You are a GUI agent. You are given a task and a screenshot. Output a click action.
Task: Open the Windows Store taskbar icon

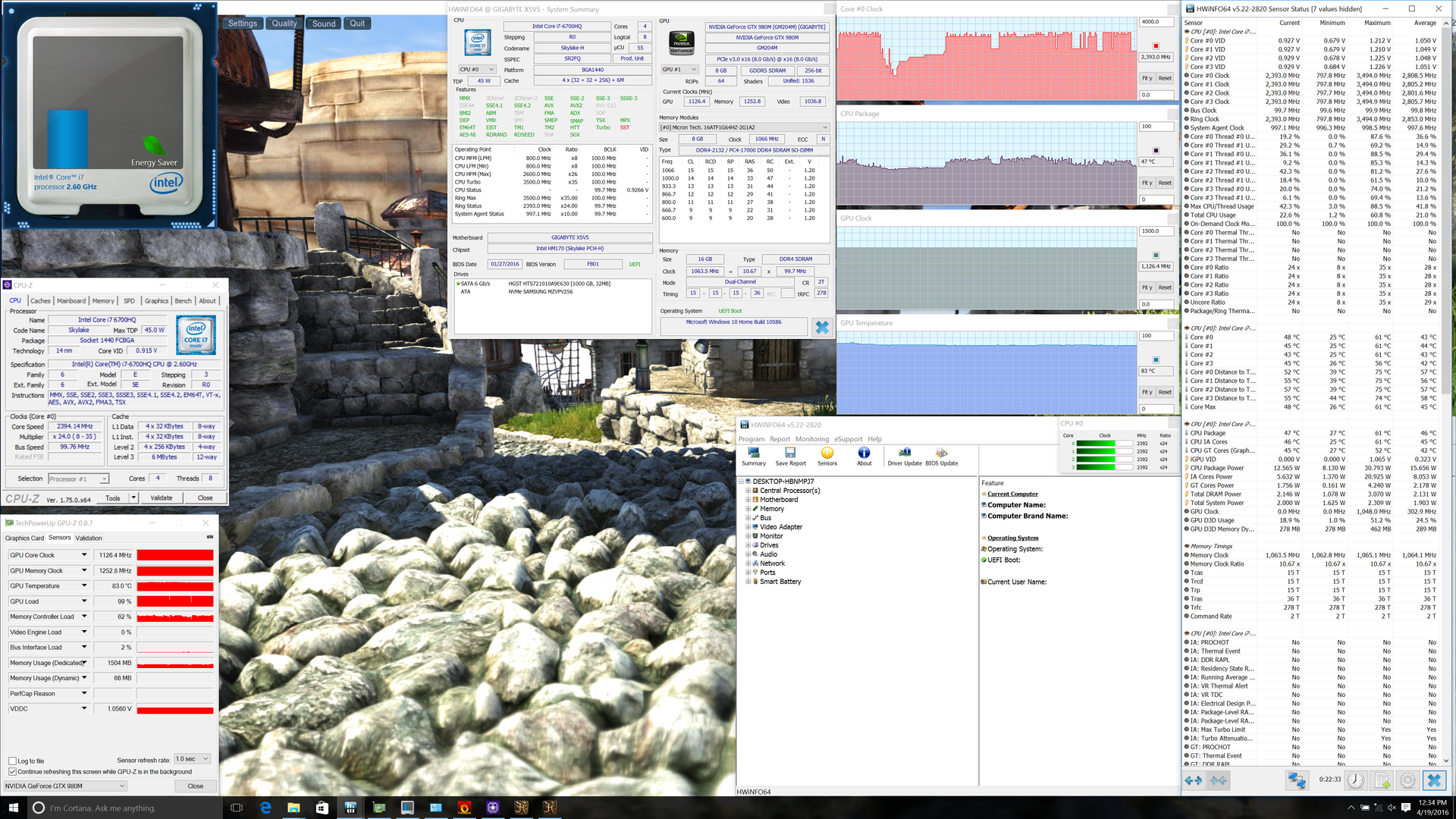(x=322, y=808)
